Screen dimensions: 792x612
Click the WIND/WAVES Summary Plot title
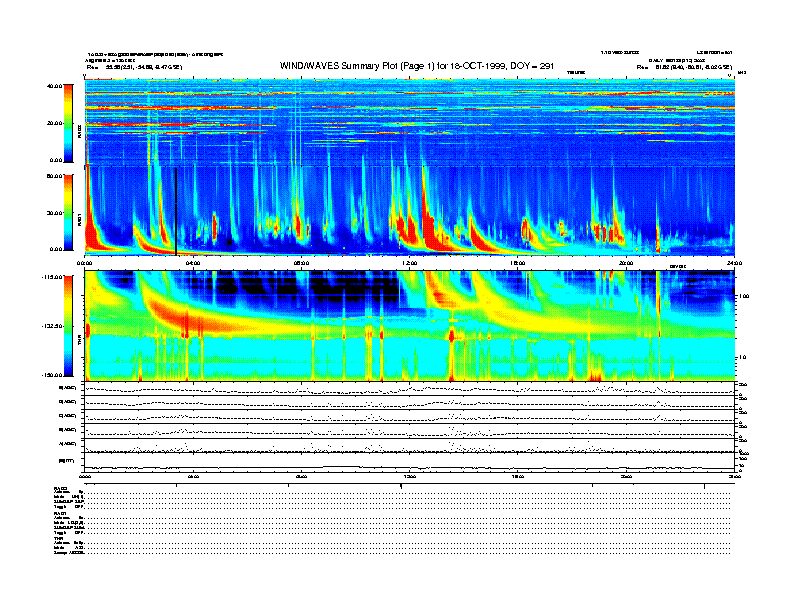[x=417, y=66]
